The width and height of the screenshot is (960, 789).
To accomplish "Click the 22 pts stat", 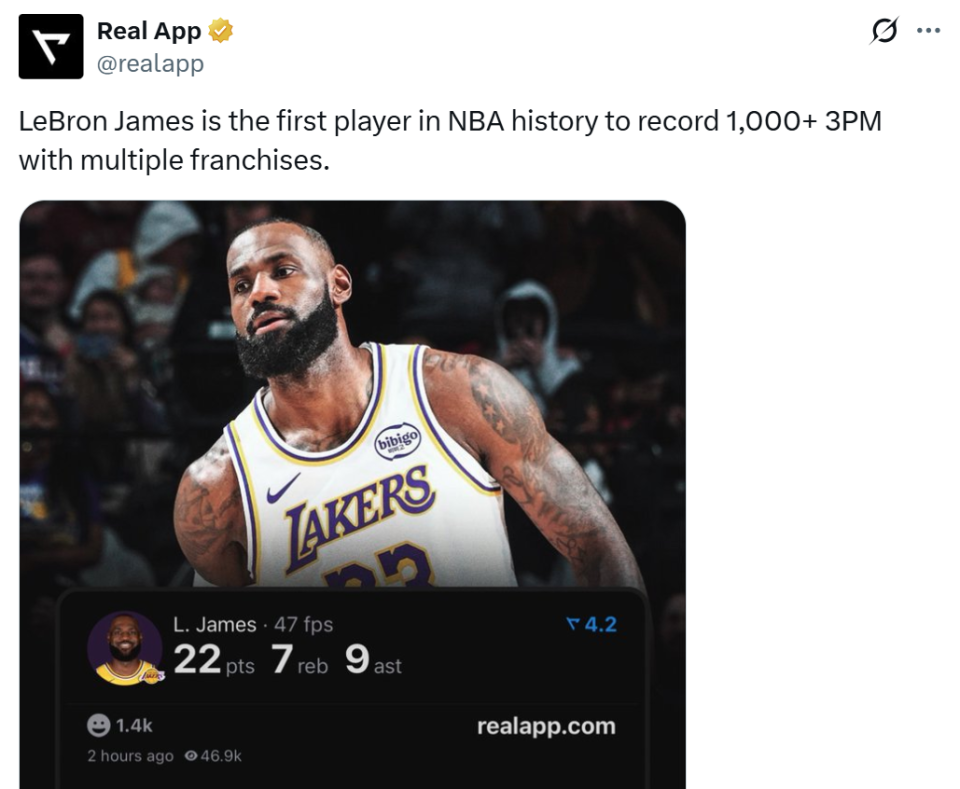I will 213,661.
